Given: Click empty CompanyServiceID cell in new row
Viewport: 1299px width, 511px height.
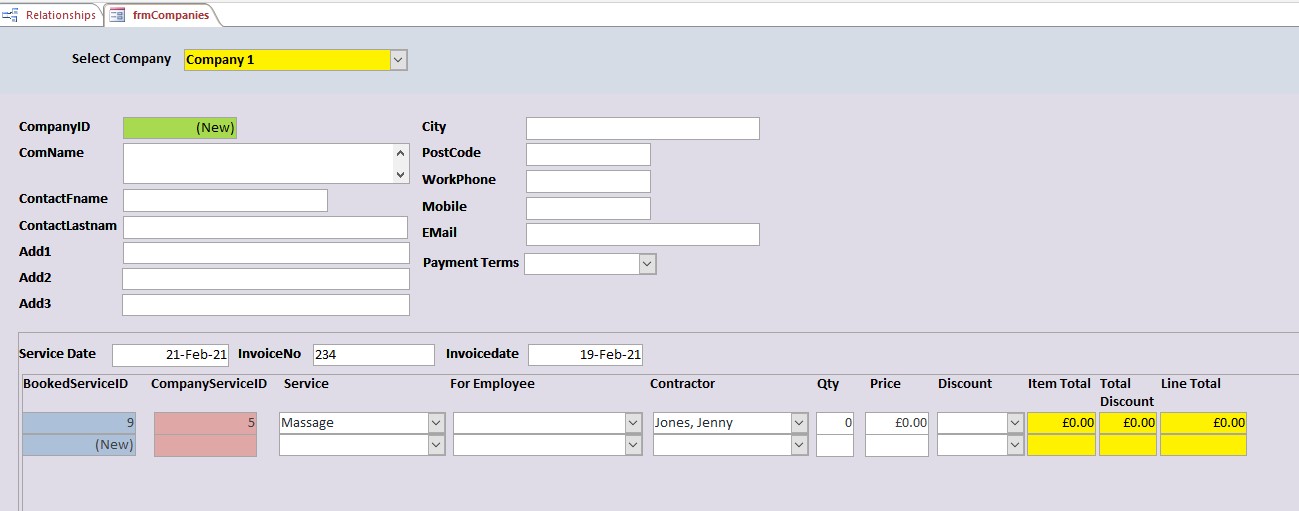Looking at the screenshot, I should [205, 445].
